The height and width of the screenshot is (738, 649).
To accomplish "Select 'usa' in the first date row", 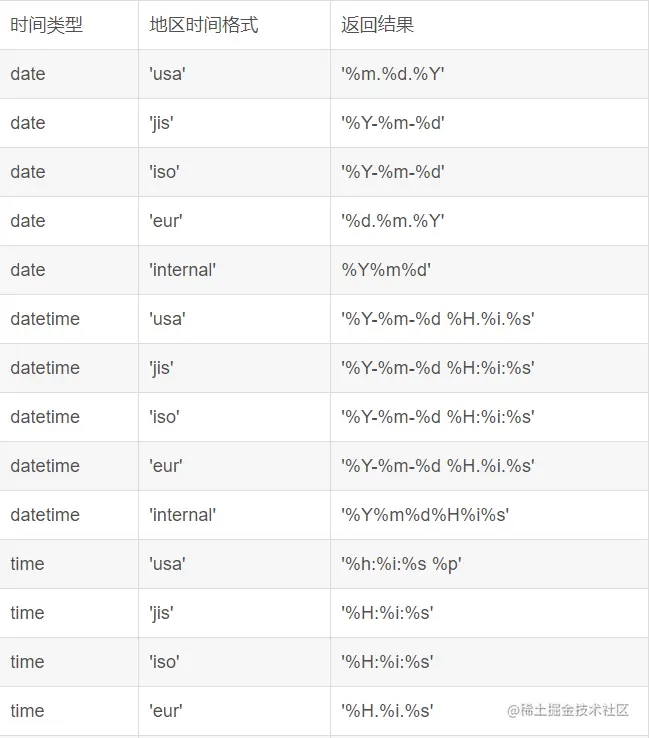I will [x=167, y=74].
